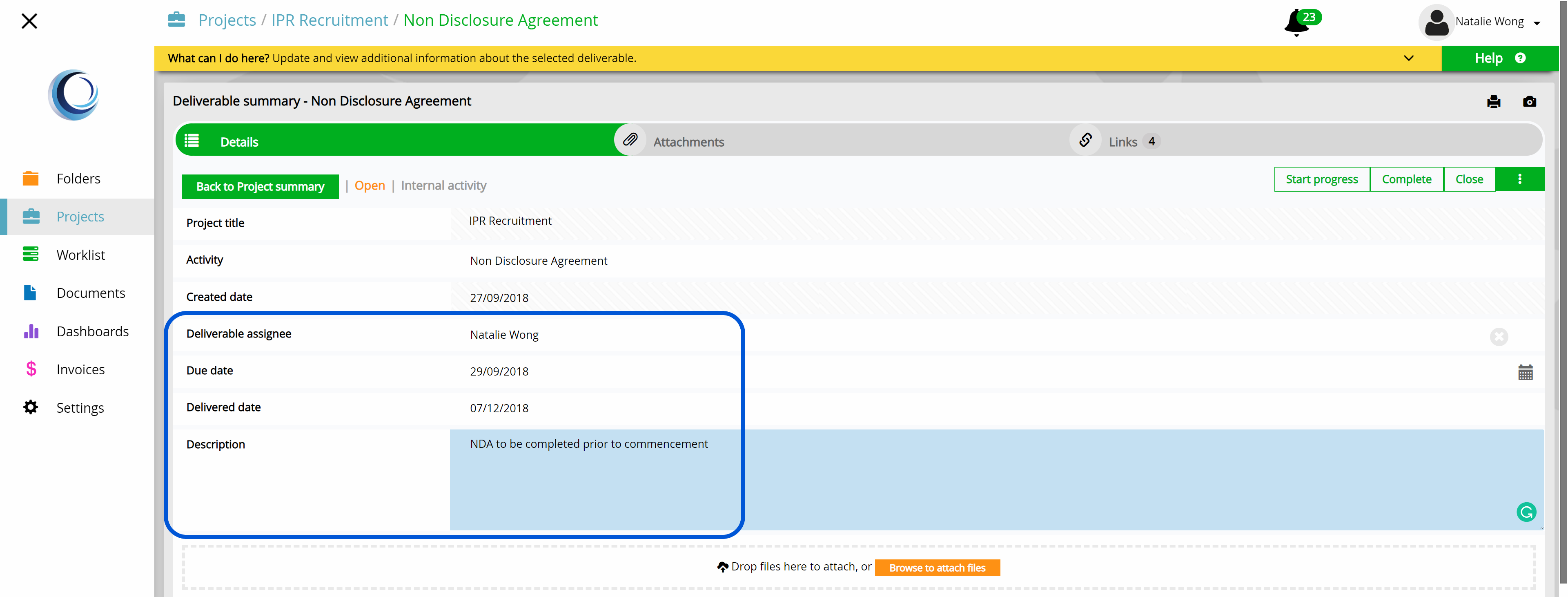
Task: Open Invoices in the sidebar
Action: (x=78, y=369)
